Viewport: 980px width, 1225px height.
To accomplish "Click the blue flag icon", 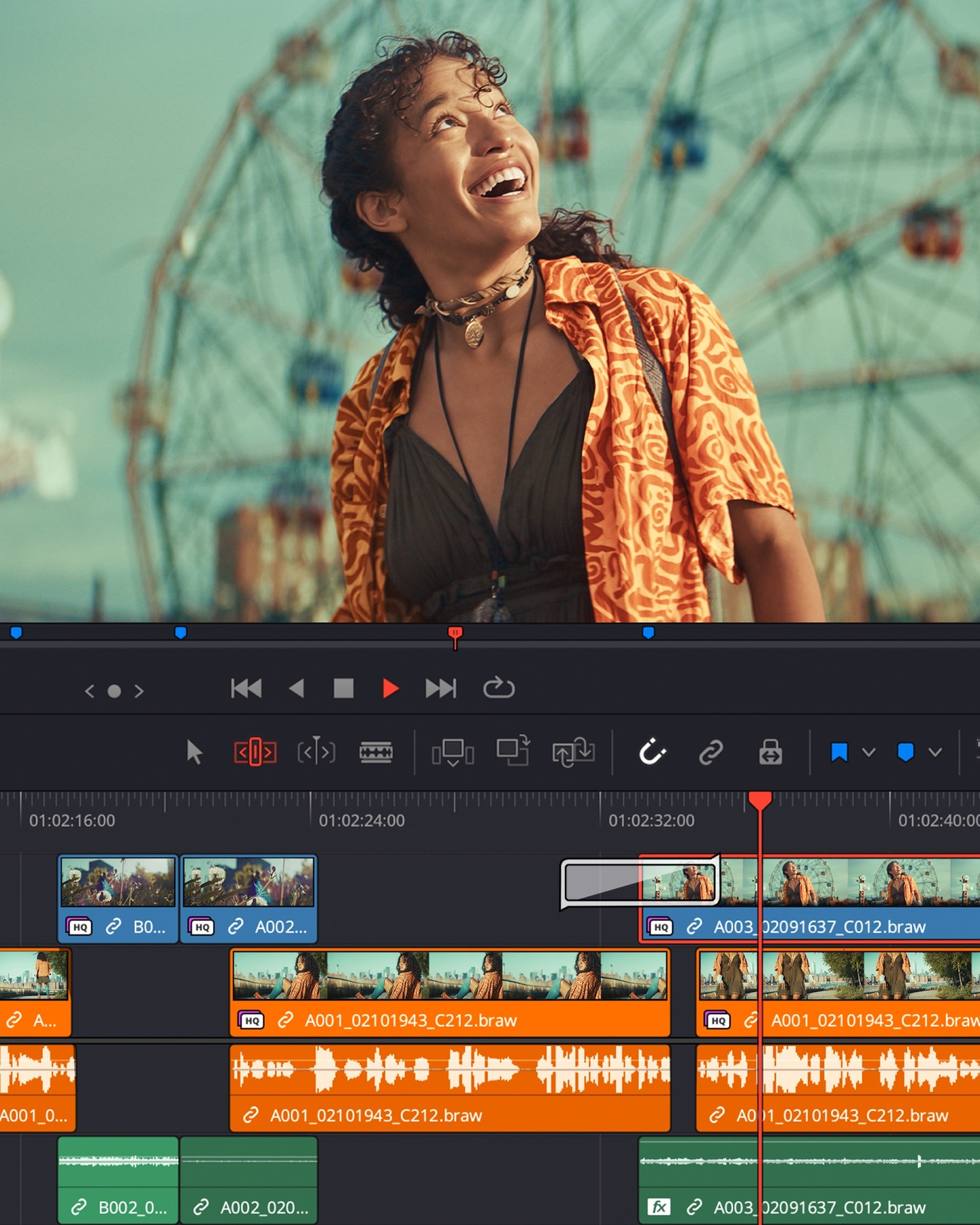I will coord(839,753).
